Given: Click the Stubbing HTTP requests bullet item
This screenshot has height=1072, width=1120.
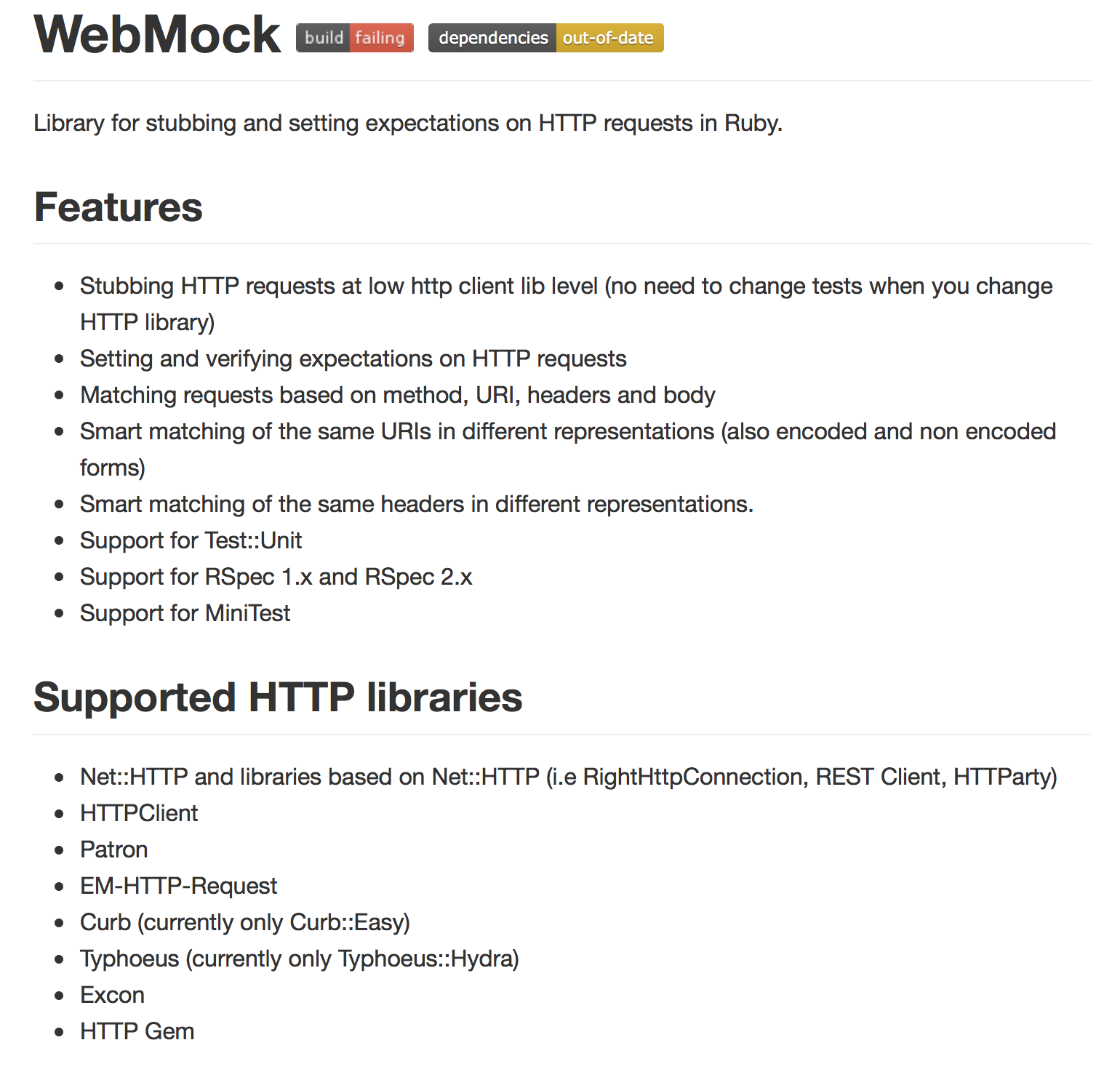Looking at the screenshot, I should [566, 287].
